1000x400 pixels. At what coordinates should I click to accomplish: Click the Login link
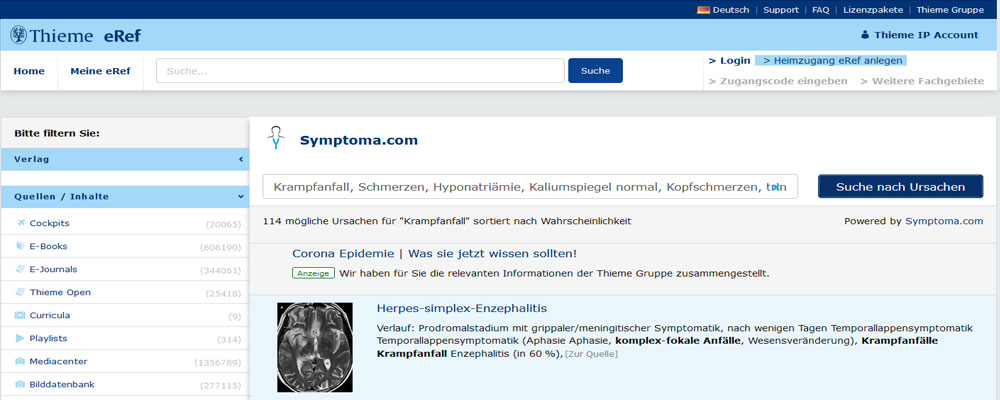click(x=729, y=61)
